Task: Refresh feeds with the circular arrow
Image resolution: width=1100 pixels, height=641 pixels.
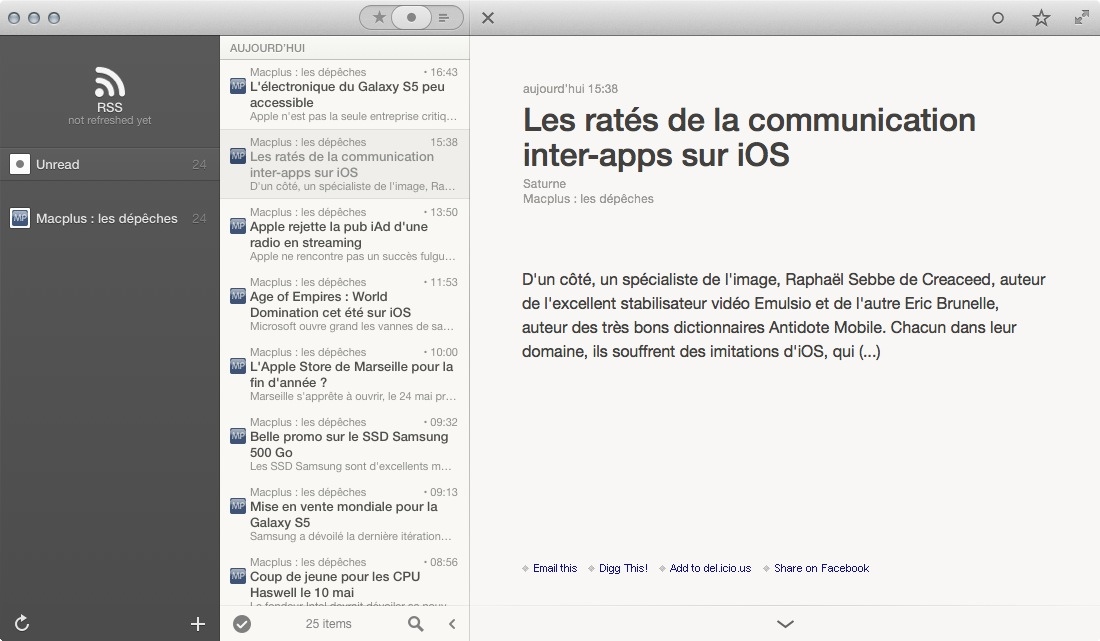Action: coord(22,623)
